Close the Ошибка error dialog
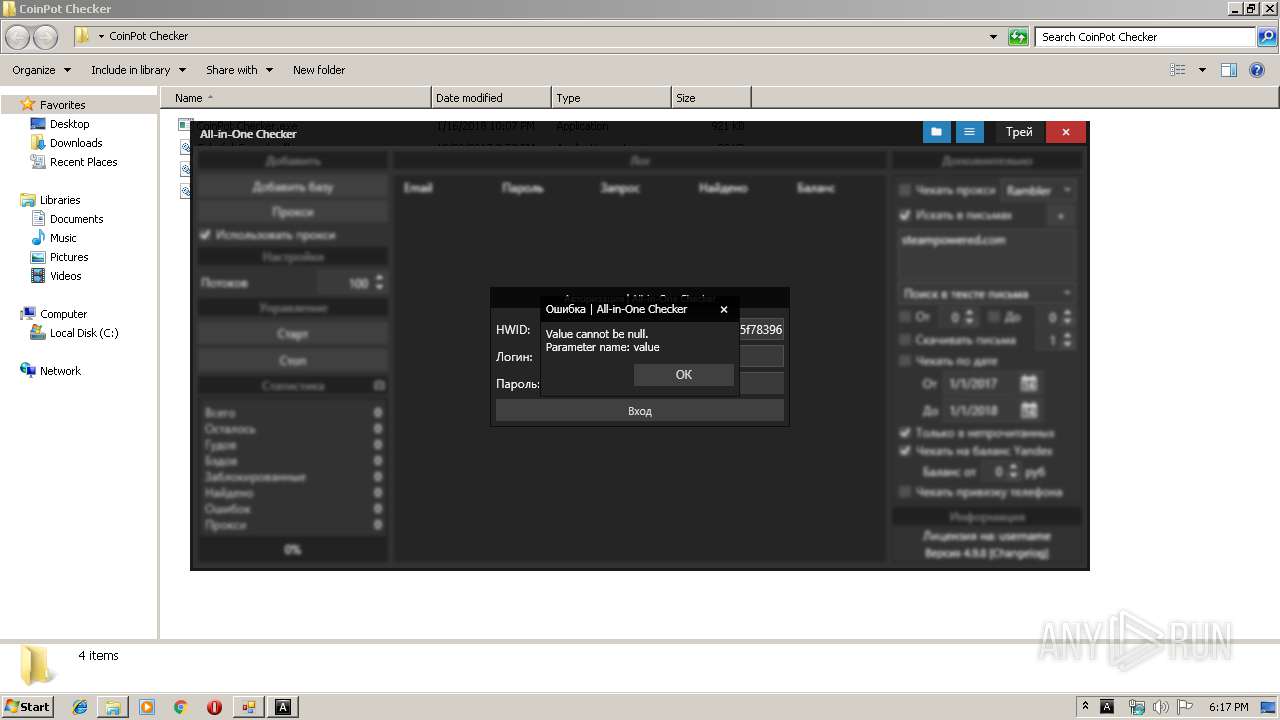This screenshot has width=1280, height=720. (x=724, y=309)
